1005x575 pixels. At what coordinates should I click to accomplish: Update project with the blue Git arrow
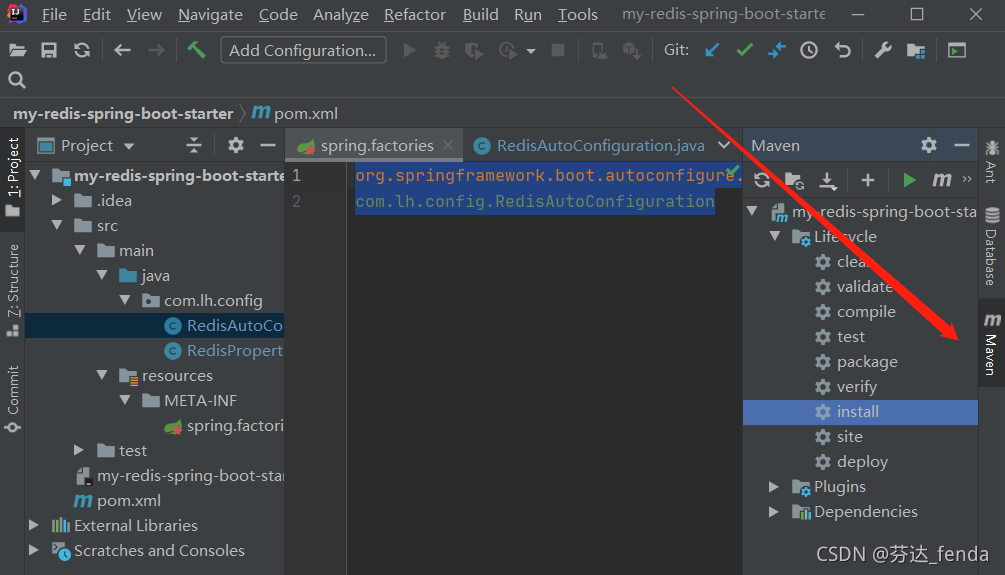pos(711,50)
